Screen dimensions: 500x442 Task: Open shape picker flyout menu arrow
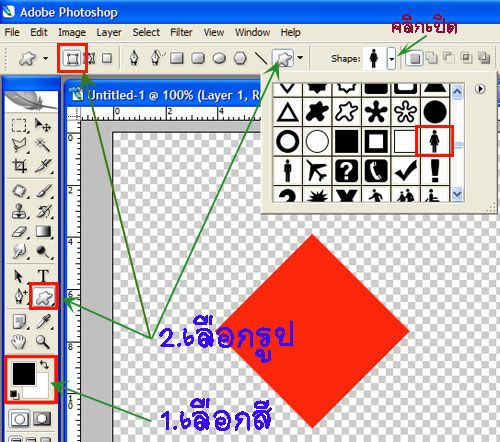pos(480,89)
